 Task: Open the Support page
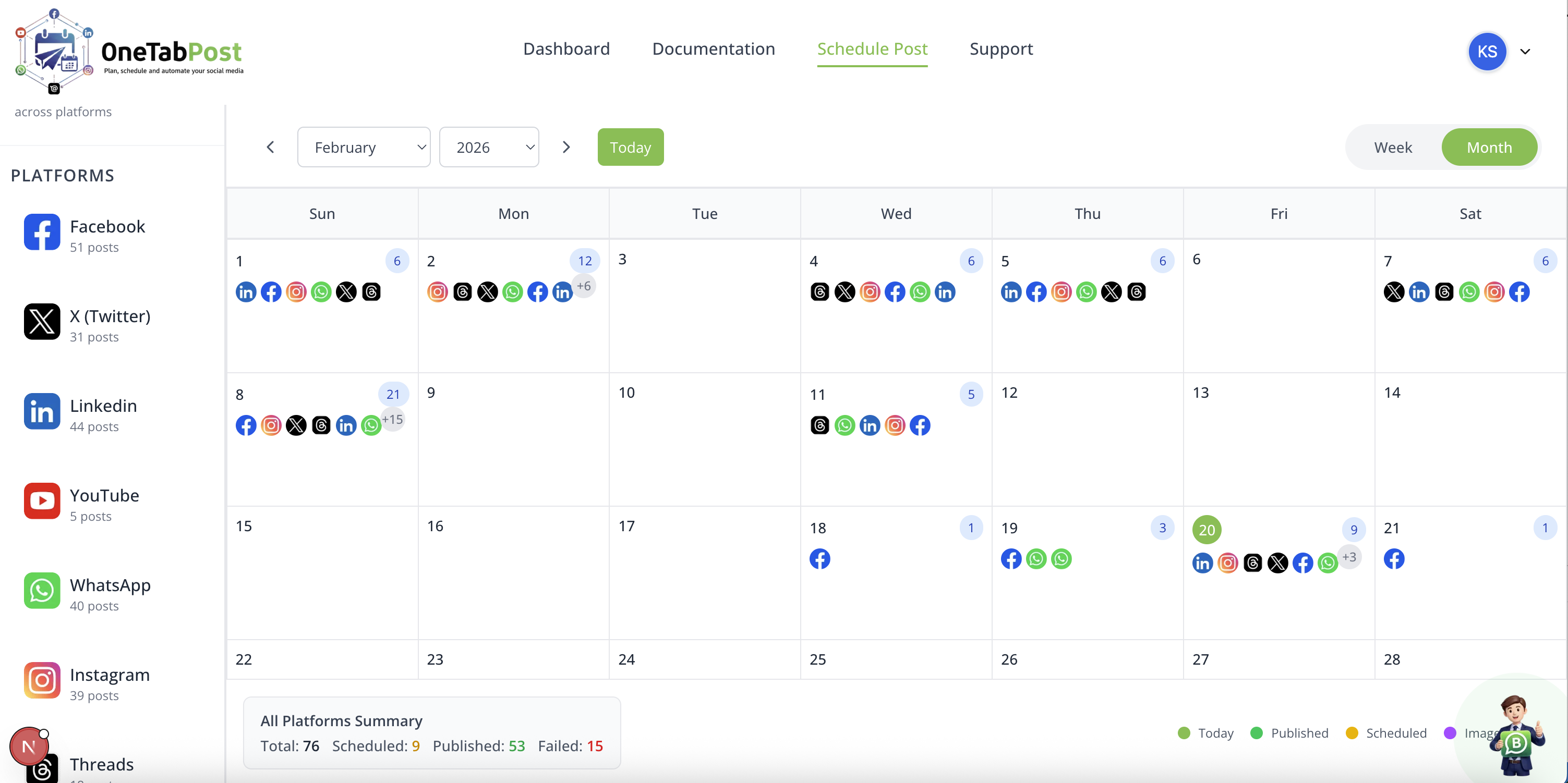tap(1000, 48)
